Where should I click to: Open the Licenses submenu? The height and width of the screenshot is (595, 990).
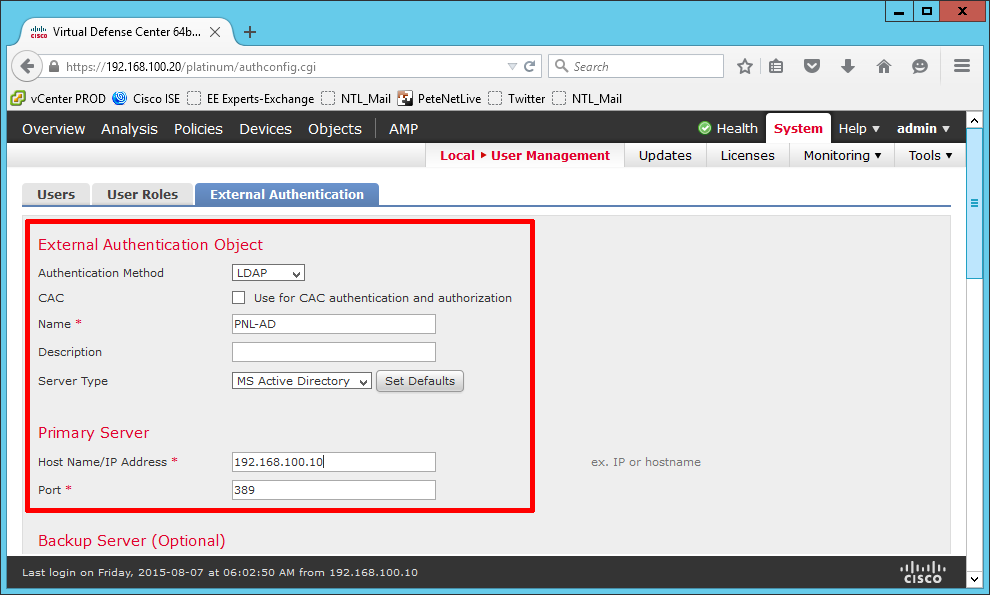(748, 155)
